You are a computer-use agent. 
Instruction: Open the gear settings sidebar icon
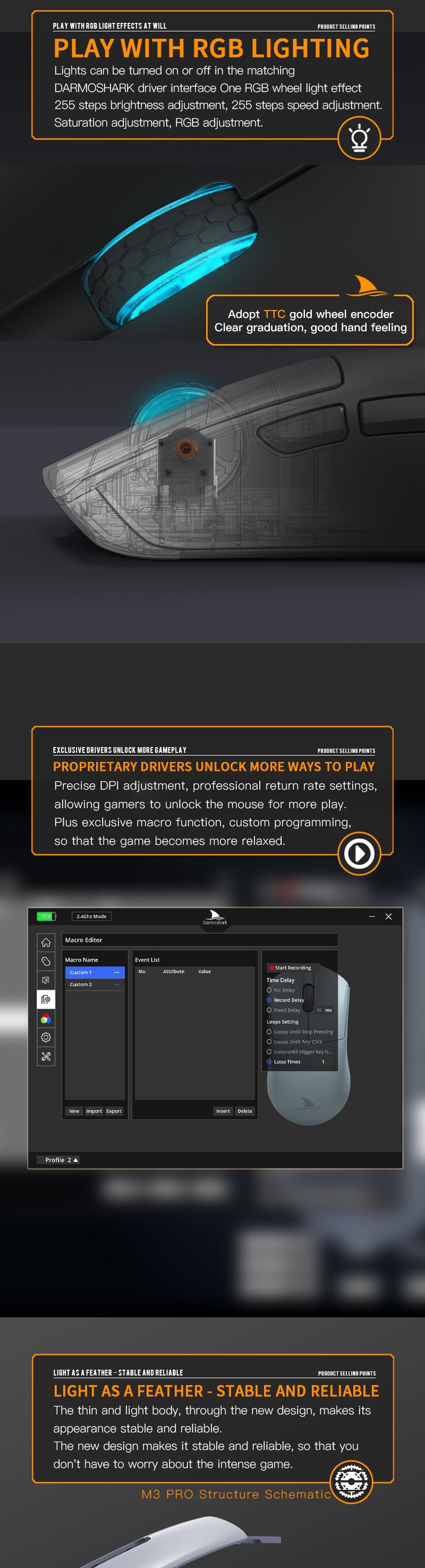tap(46, 1037)
